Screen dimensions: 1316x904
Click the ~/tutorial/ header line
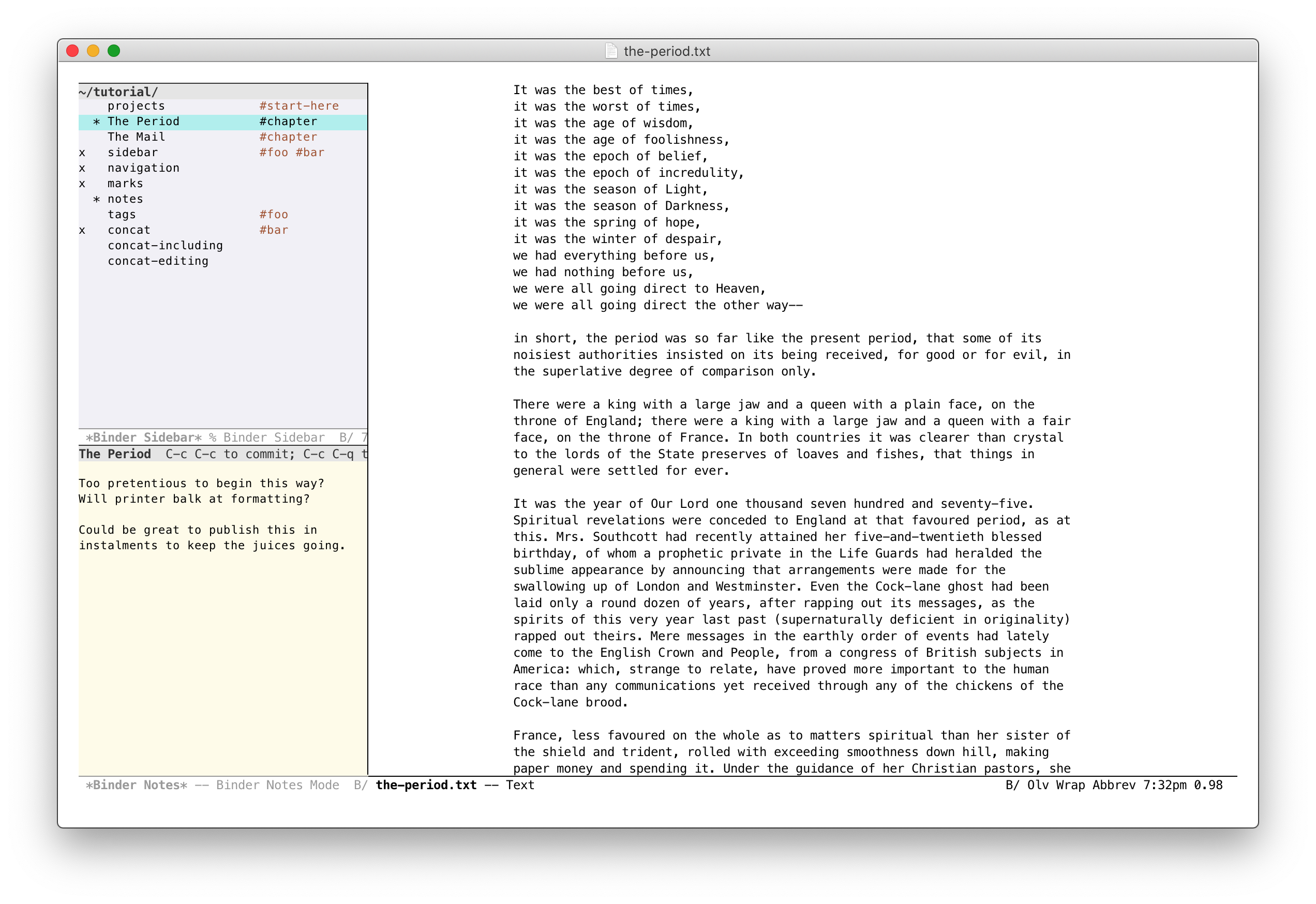[118, 92]
